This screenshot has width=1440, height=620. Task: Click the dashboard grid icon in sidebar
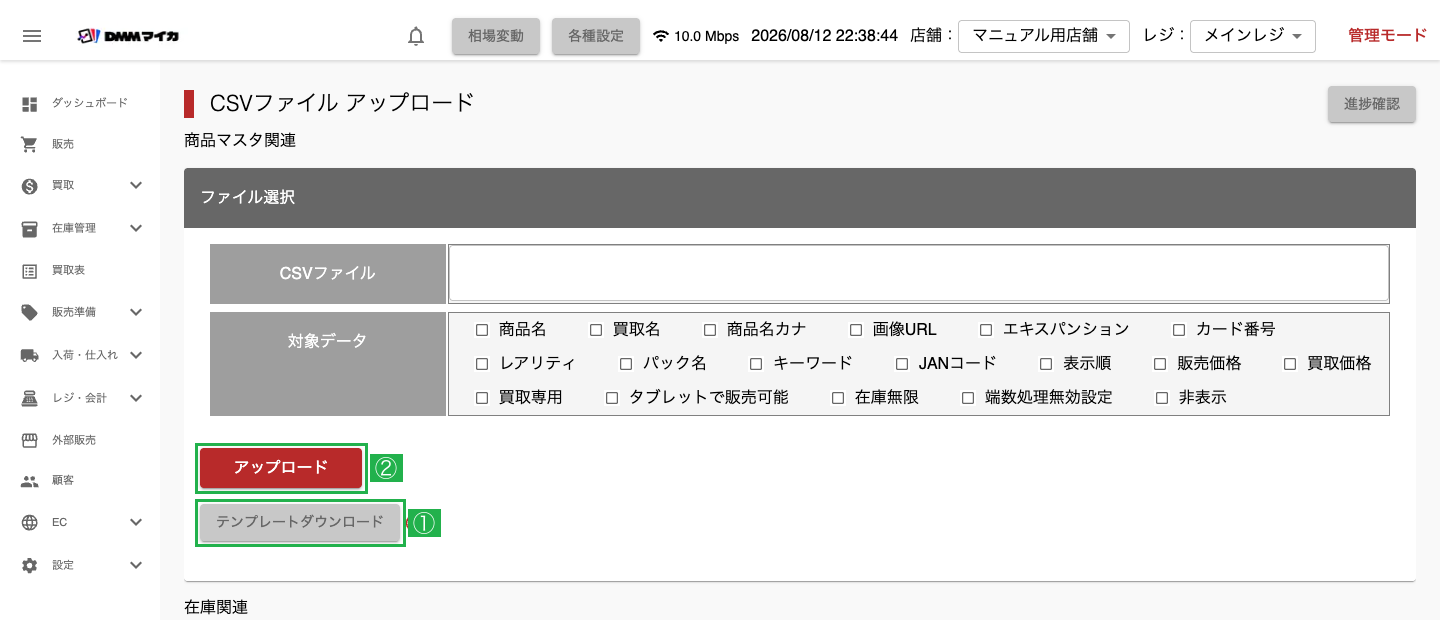click(30, 103)
